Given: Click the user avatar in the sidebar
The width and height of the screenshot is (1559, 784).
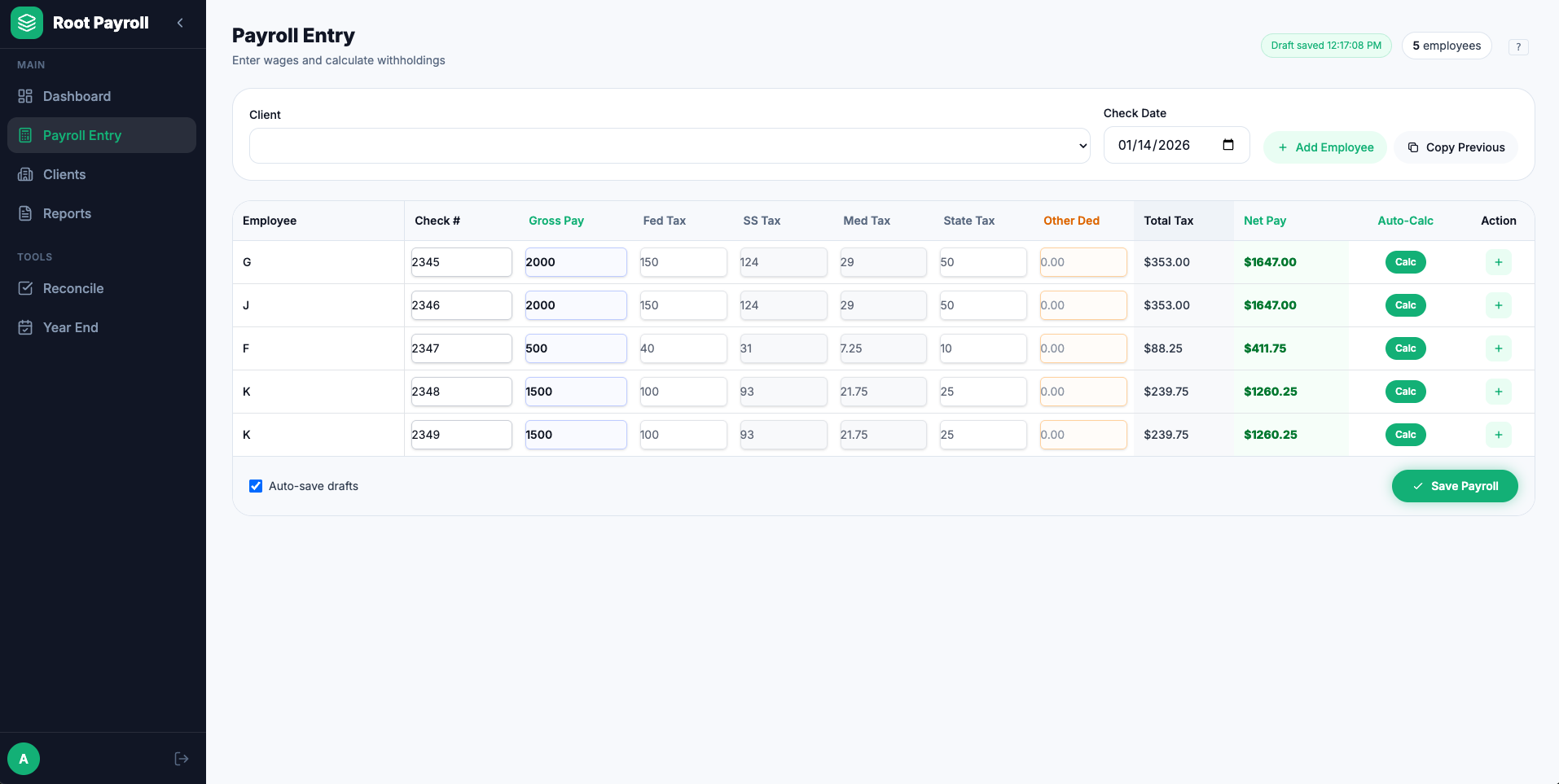Looking at the screenshot, I should [x=23, y=758].
